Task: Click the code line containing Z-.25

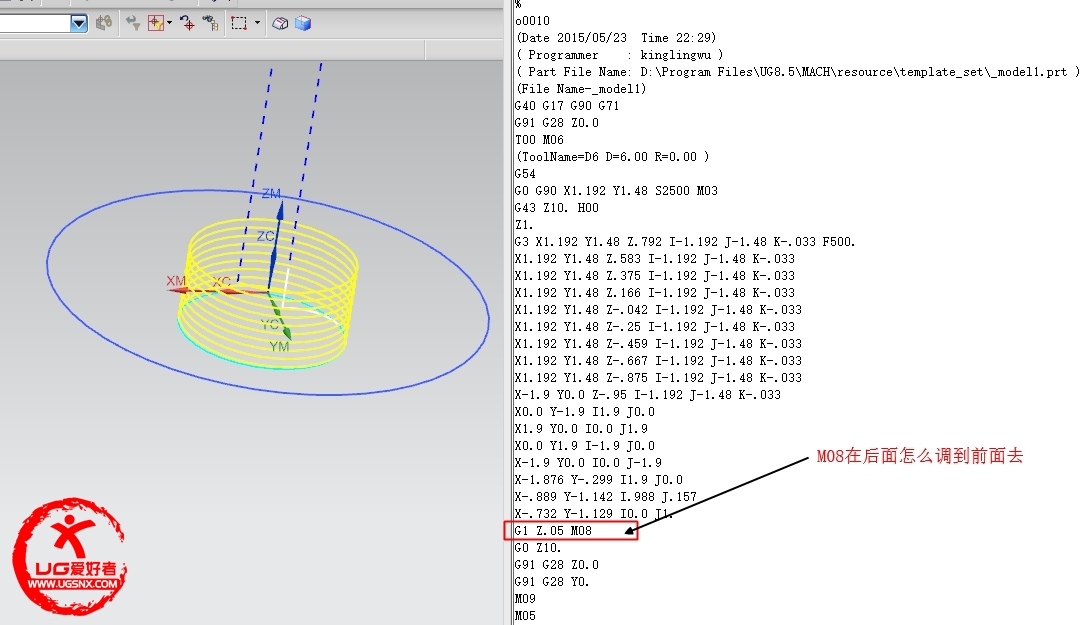Action: 654,327
